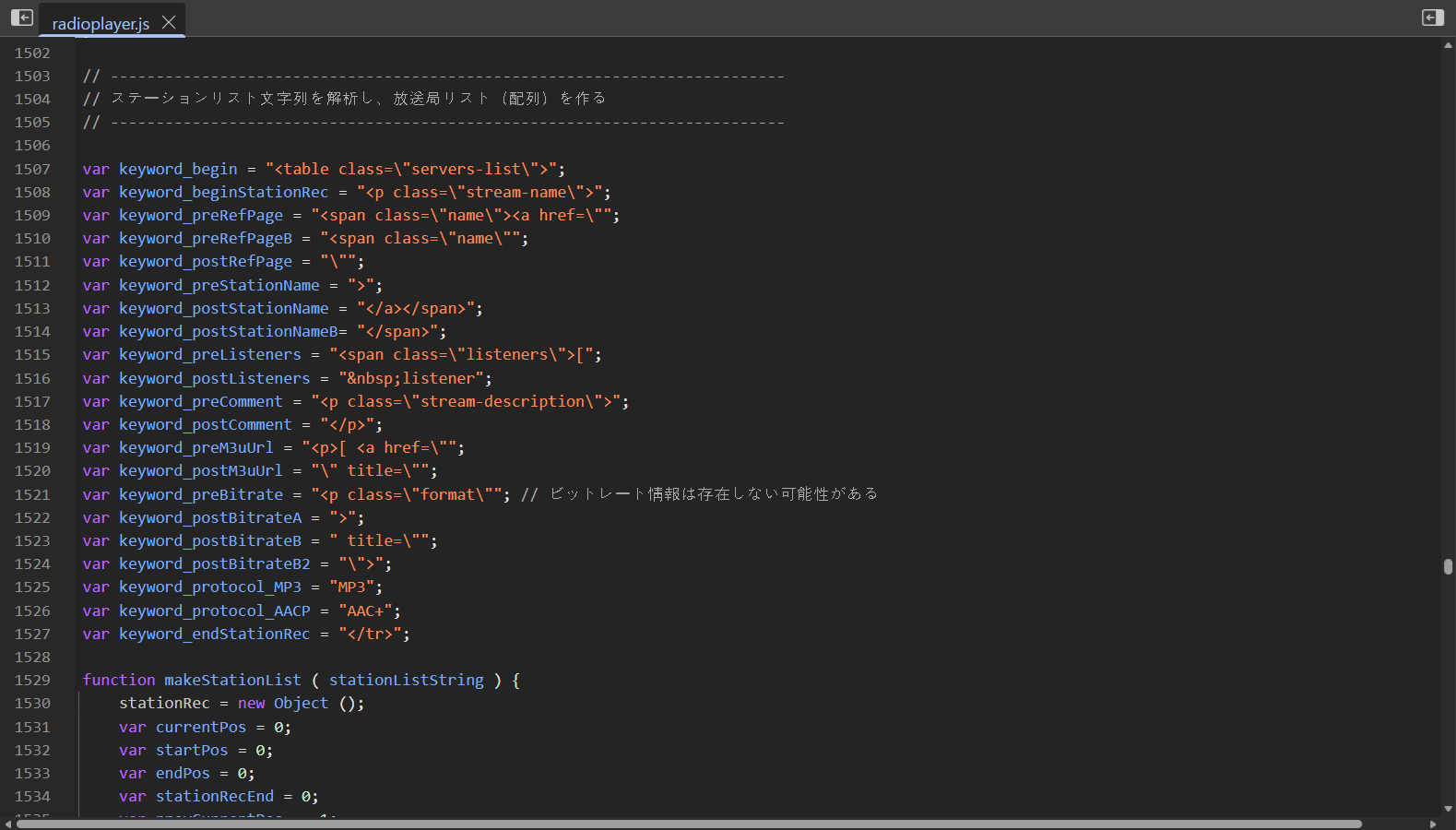Click the "MP3" string value
Image resolution: width=1456 pixels, height=830 pixels.
point(352,587)
